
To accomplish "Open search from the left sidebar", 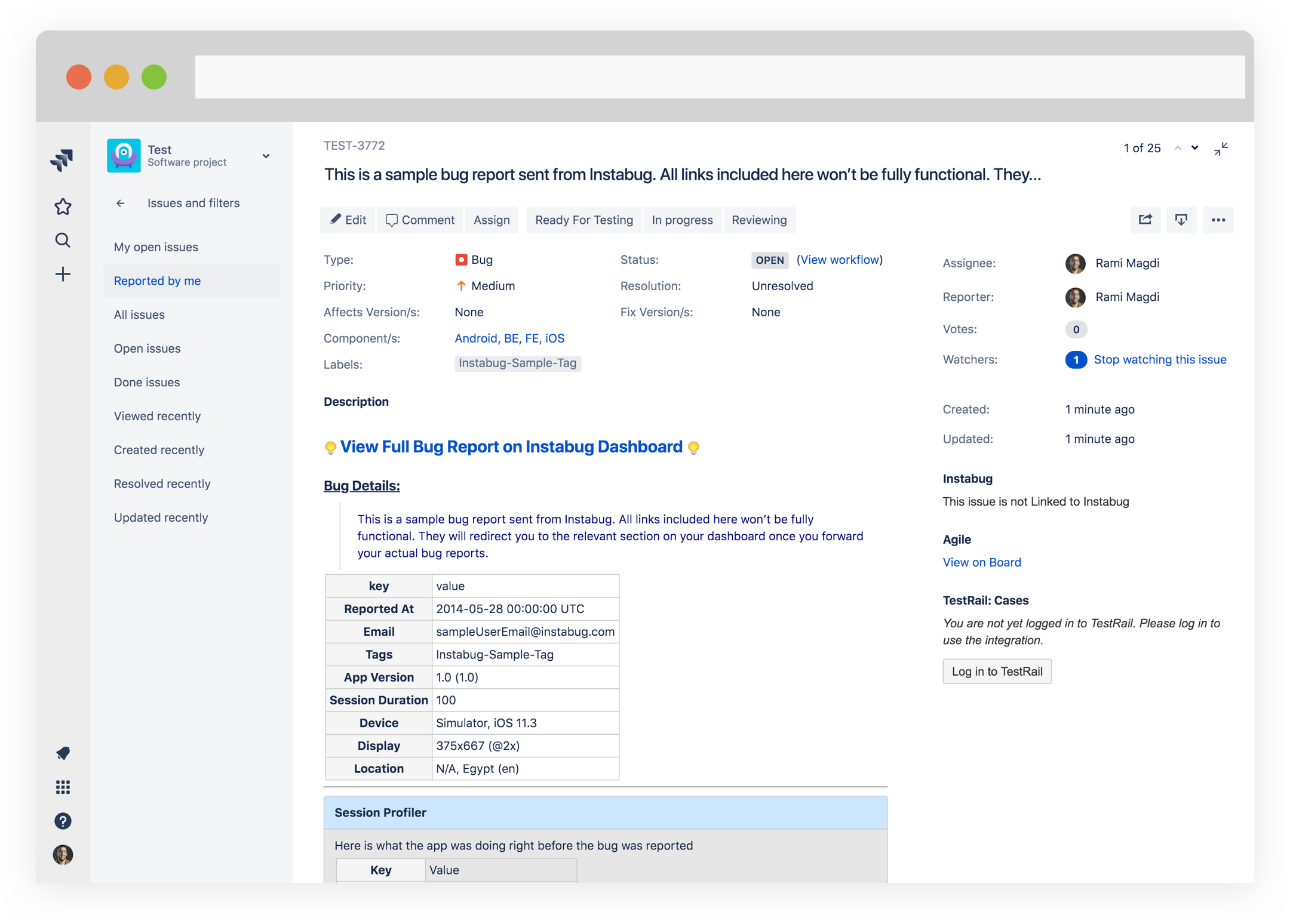I will coord(62,240).
